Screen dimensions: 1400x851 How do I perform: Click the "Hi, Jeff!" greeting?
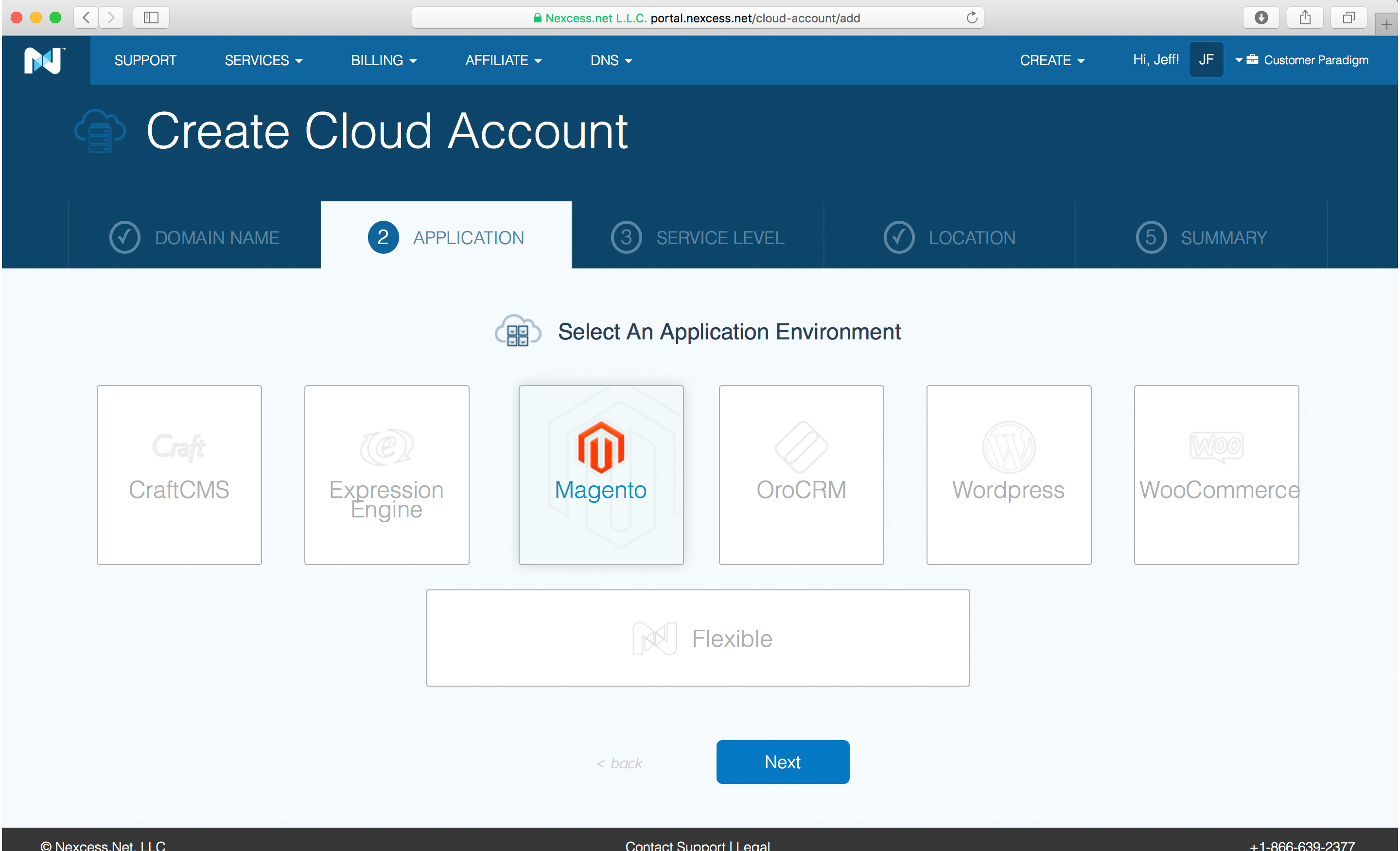coord(1155,60)
